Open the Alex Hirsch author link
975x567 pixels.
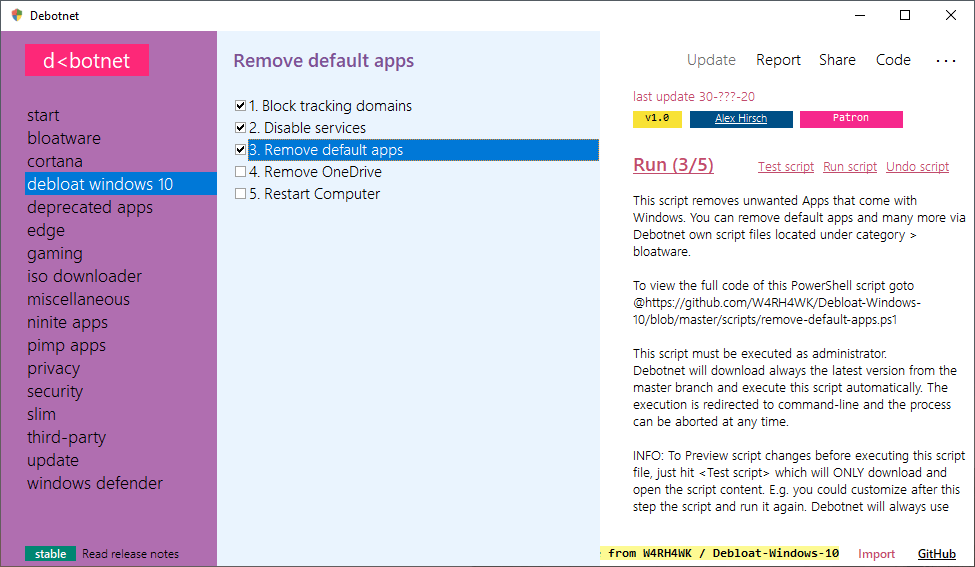pos(741,119)
